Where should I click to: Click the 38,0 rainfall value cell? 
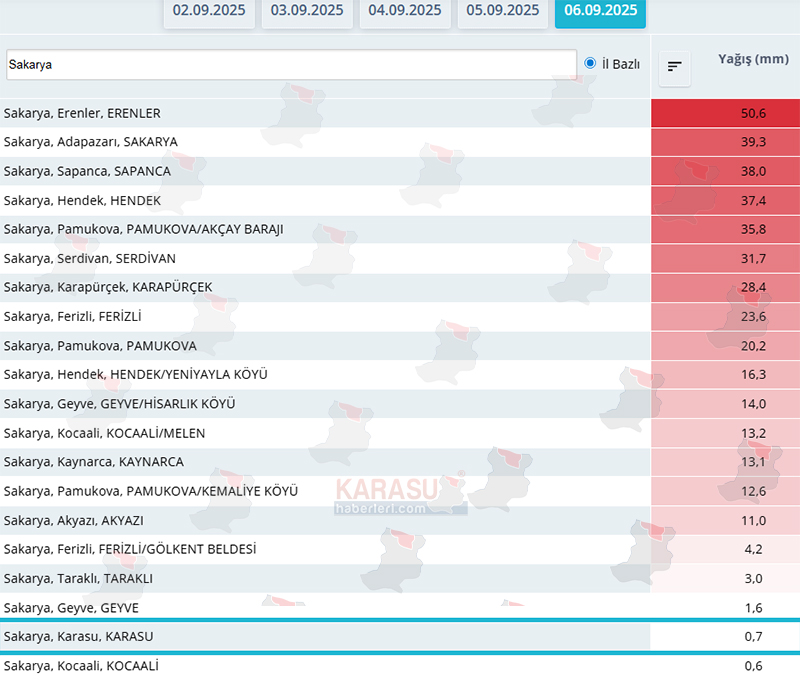click(x=725, y=171)
